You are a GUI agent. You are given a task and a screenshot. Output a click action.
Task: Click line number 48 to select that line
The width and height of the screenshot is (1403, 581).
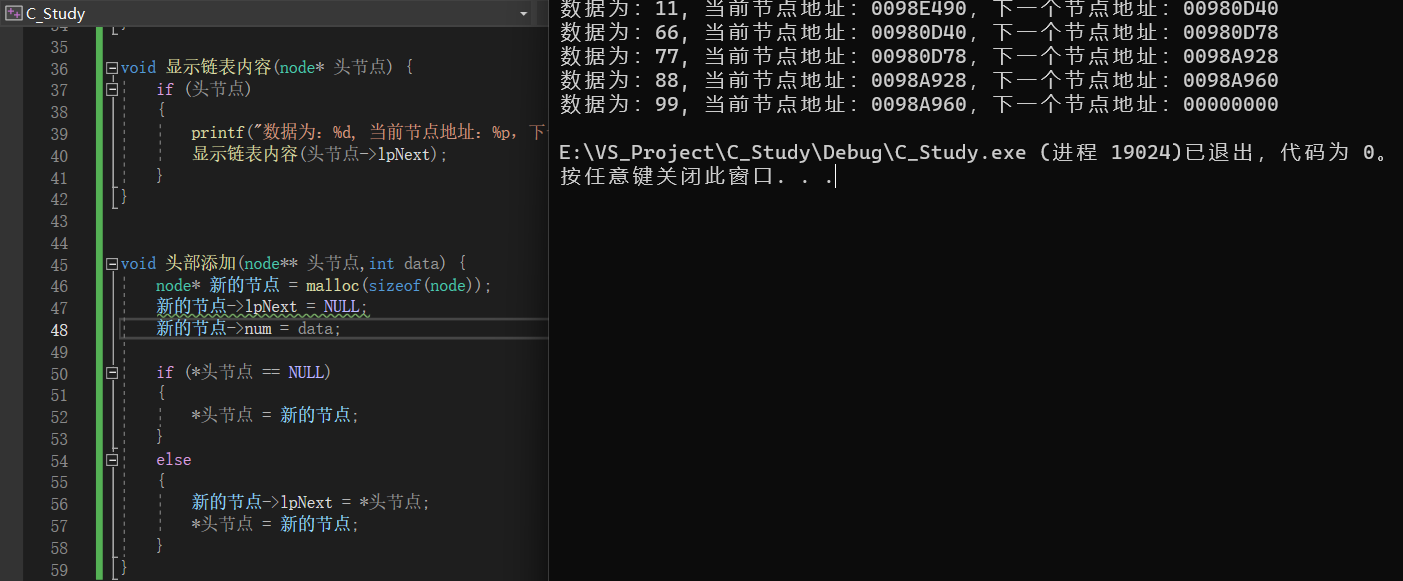pos(58,328)
